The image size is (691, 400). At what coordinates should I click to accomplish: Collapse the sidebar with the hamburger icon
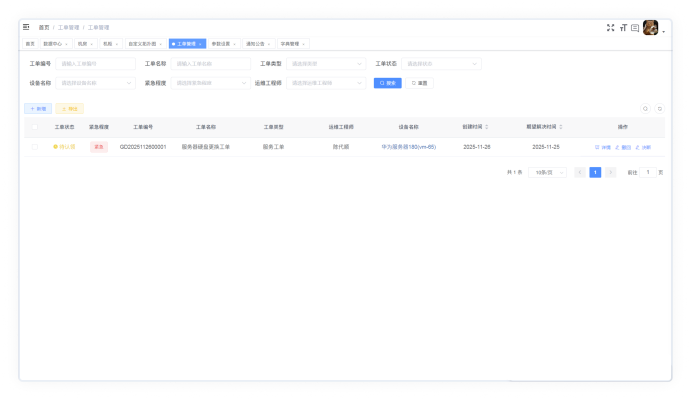(26, 27)
